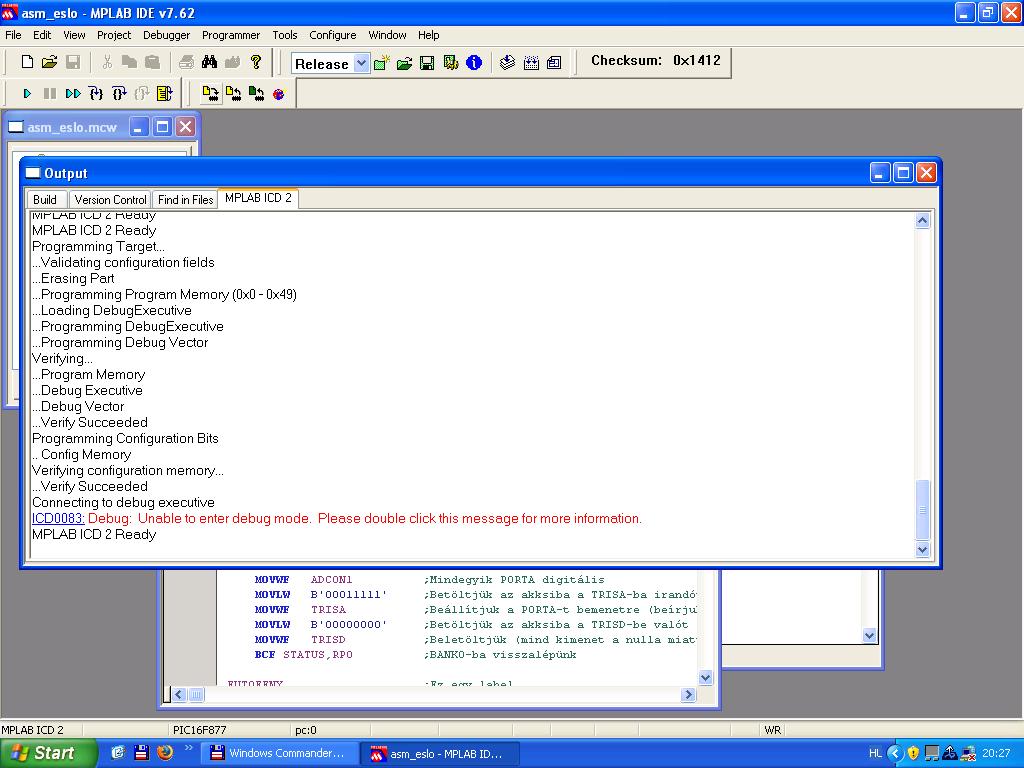
Task: Launch Firefox from the quick launch bar
Action: [165, 753]
